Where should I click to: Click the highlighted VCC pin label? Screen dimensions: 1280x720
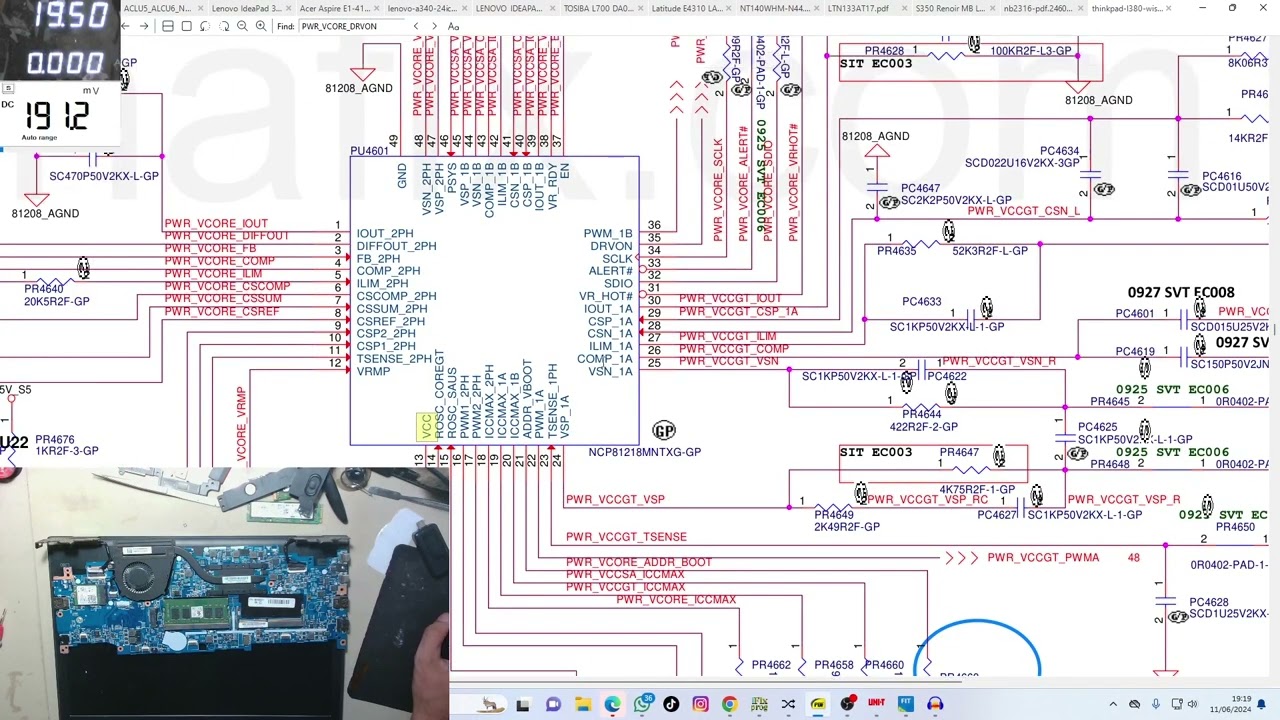click(x=426, y=427)
